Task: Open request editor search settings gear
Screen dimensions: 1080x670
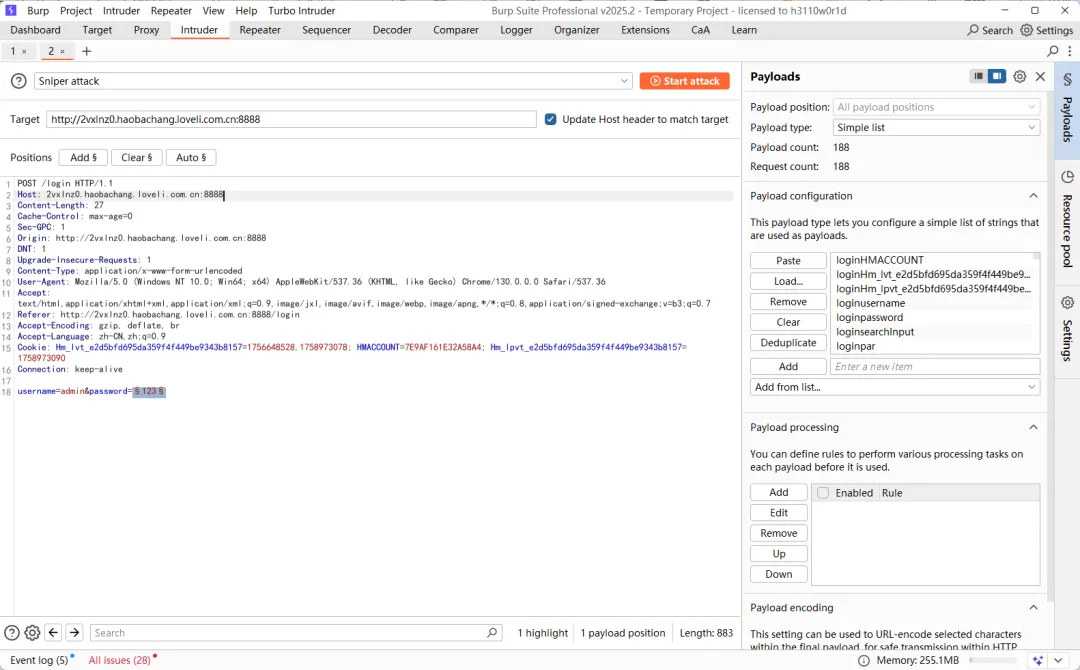Action: tap(32, 633)
